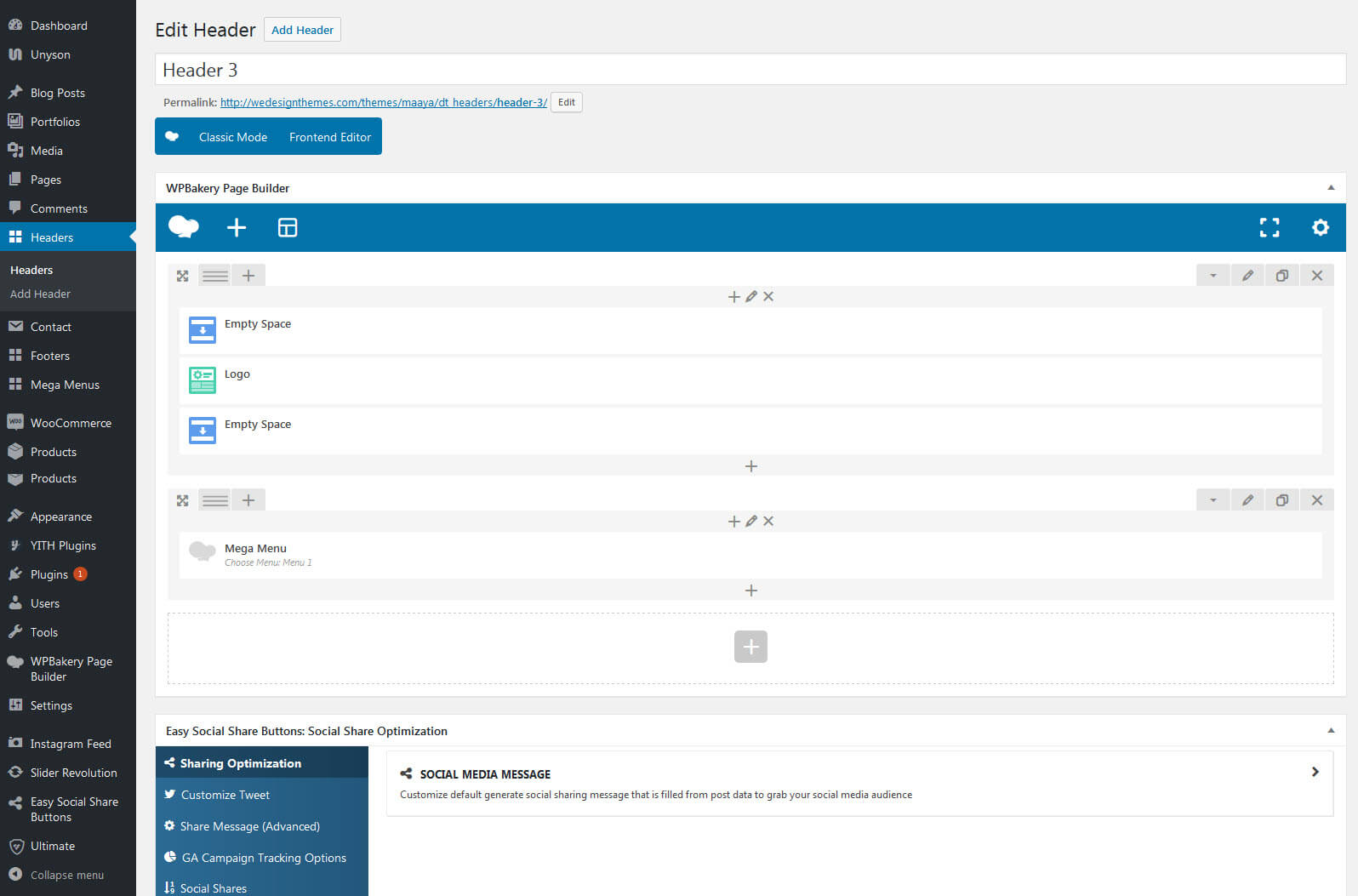
Task: Collapse the Easy Social Share Buttons panel
Action: tap(1331, 731)
